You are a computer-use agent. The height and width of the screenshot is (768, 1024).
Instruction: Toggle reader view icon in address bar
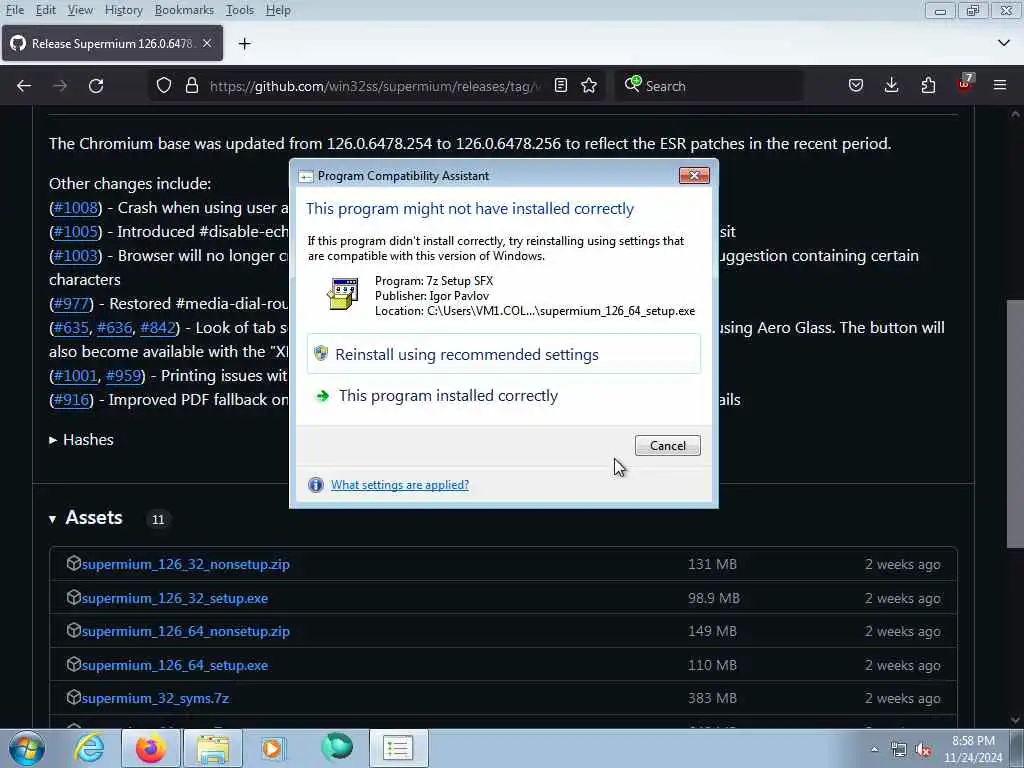click(x=560, y=86)
